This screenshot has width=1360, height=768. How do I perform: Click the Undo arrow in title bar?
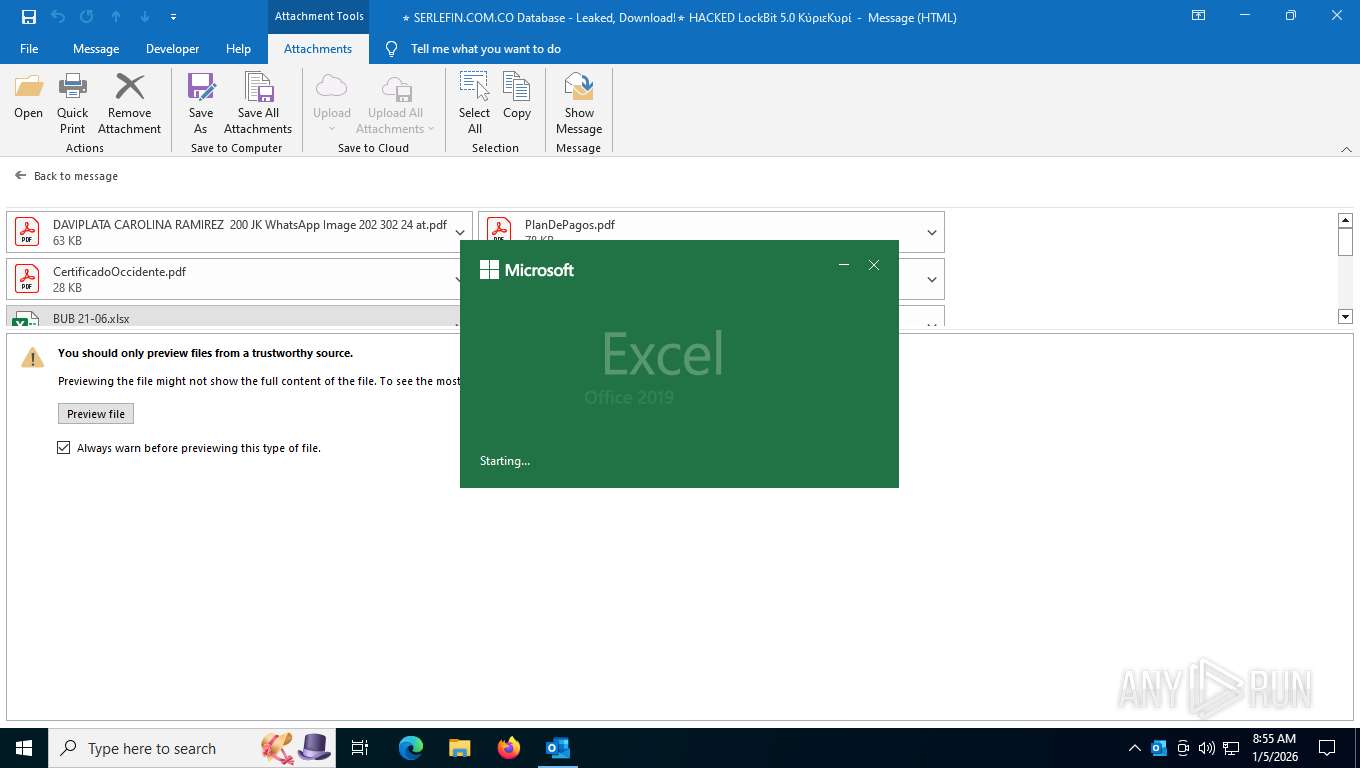coord(58,17)
